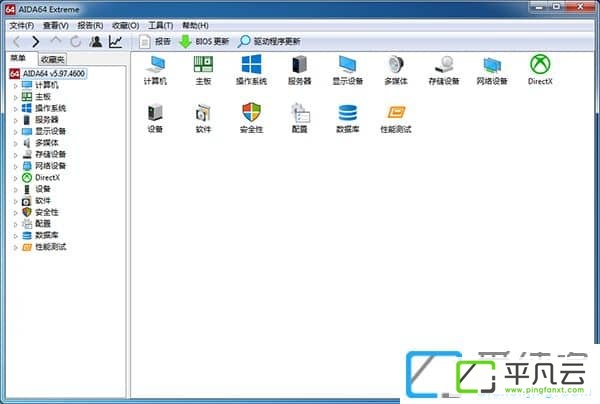
Task: Open the 显示设备 display icon in main panel
Action: click(x=347, y=70)
